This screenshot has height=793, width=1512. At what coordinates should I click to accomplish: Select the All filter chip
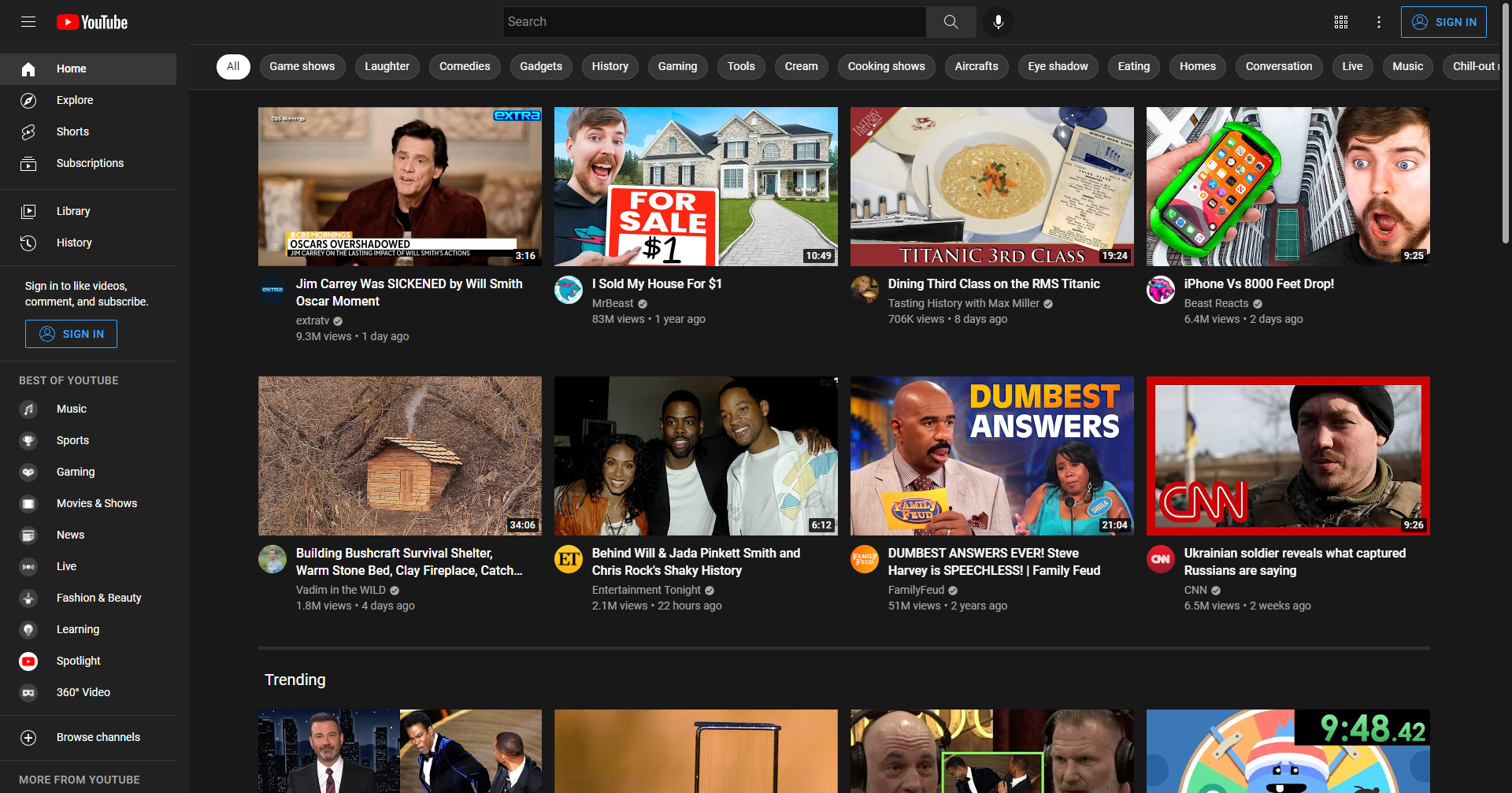pyautogui.click(x=233, y=67)
